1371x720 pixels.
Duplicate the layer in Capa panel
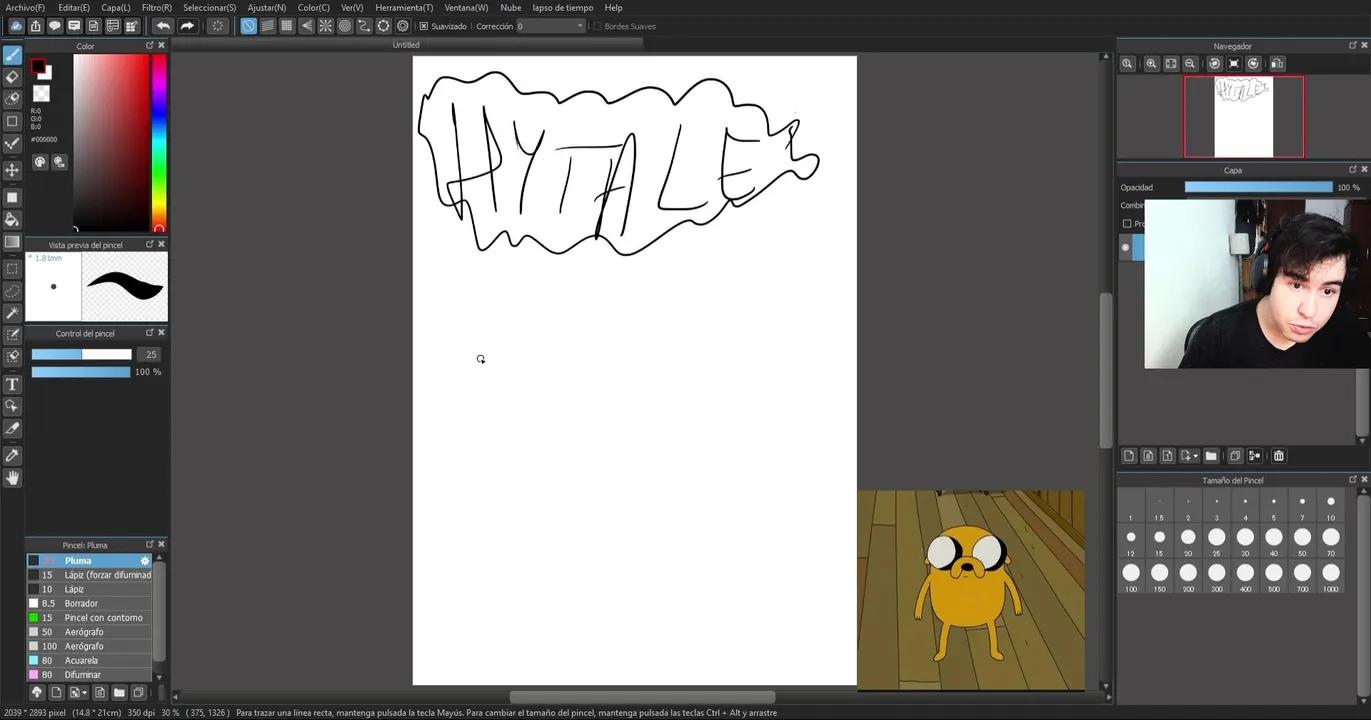1235,456
